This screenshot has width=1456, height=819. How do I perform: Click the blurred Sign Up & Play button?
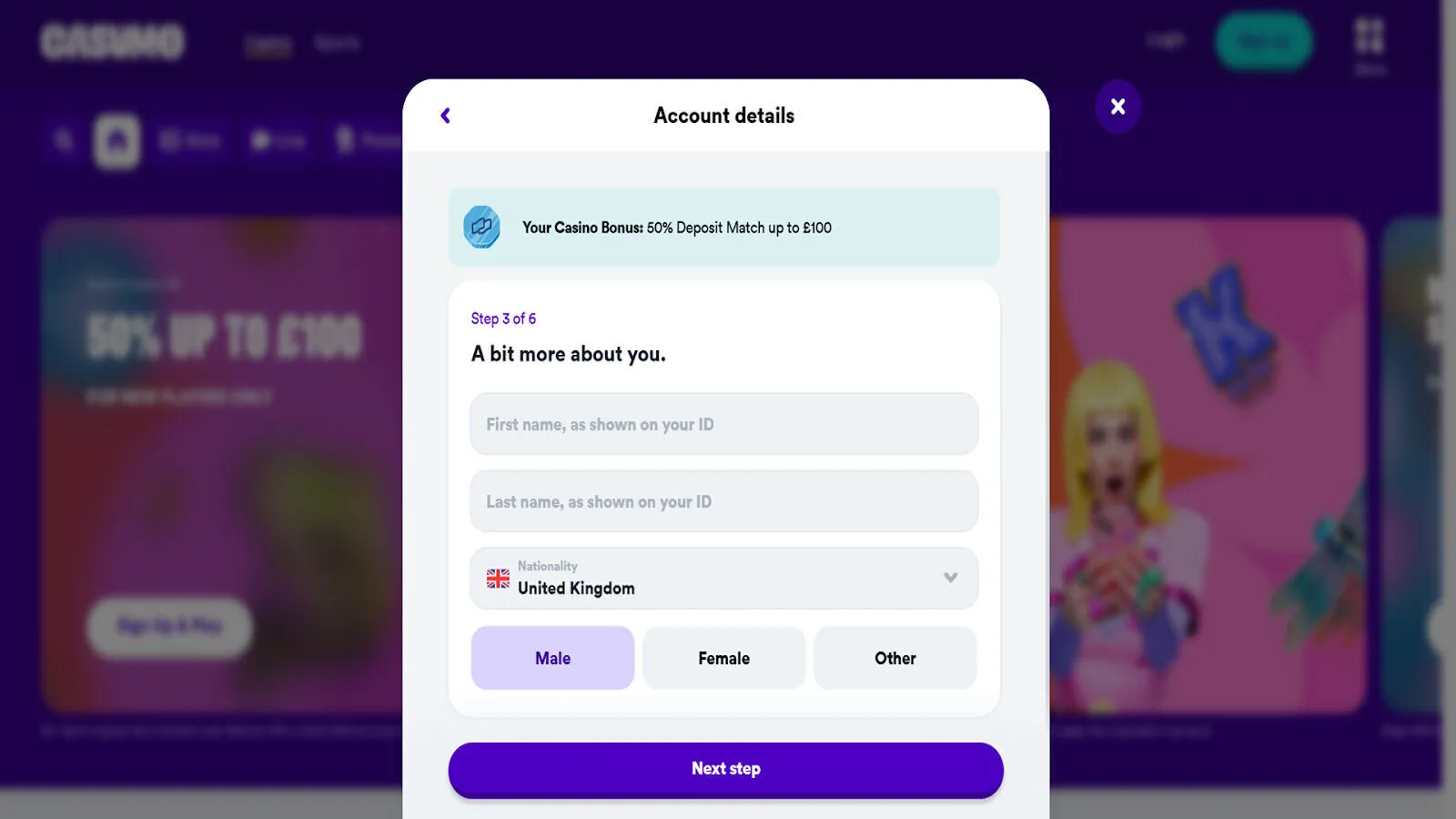click(x=170, y=627)
